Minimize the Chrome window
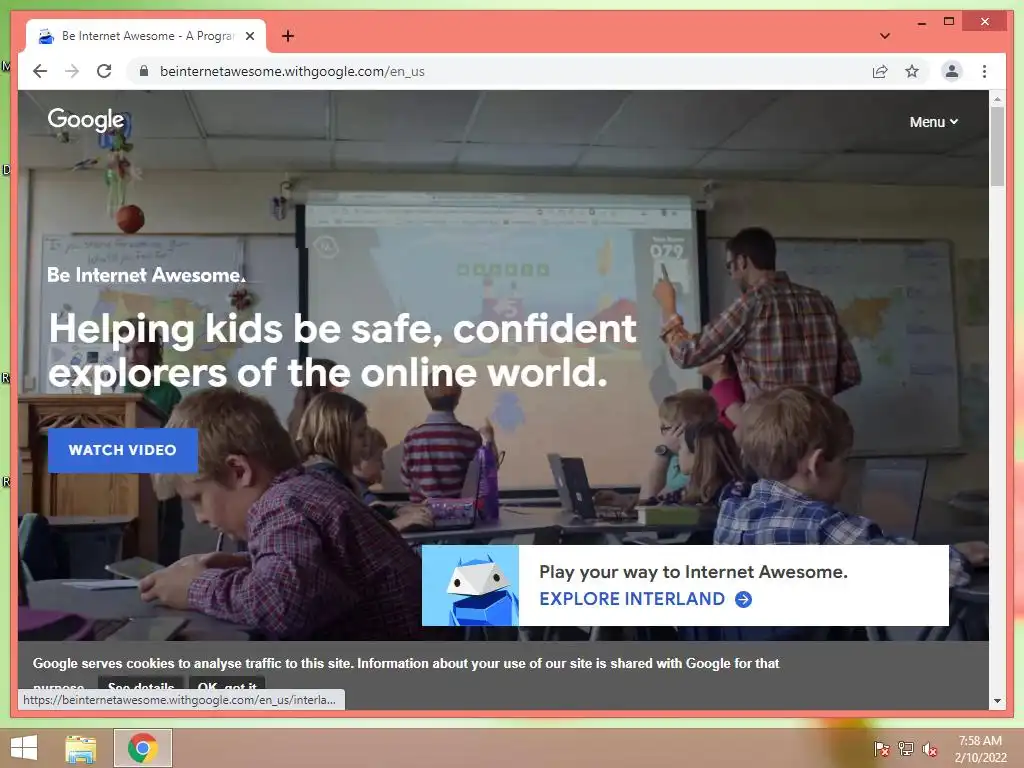 (921, 22)
